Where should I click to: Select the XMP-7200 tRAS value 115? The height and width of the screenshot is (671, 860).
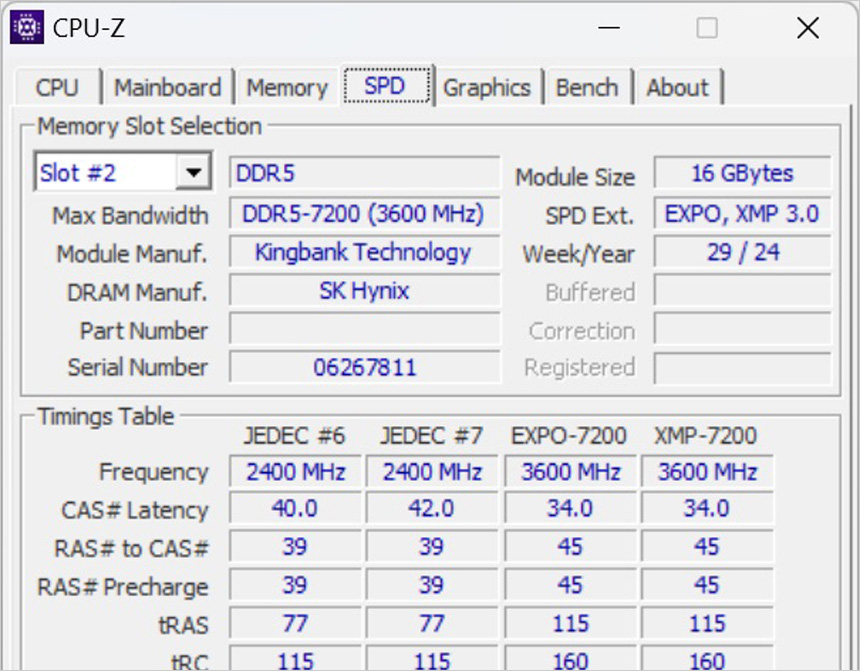708,623
